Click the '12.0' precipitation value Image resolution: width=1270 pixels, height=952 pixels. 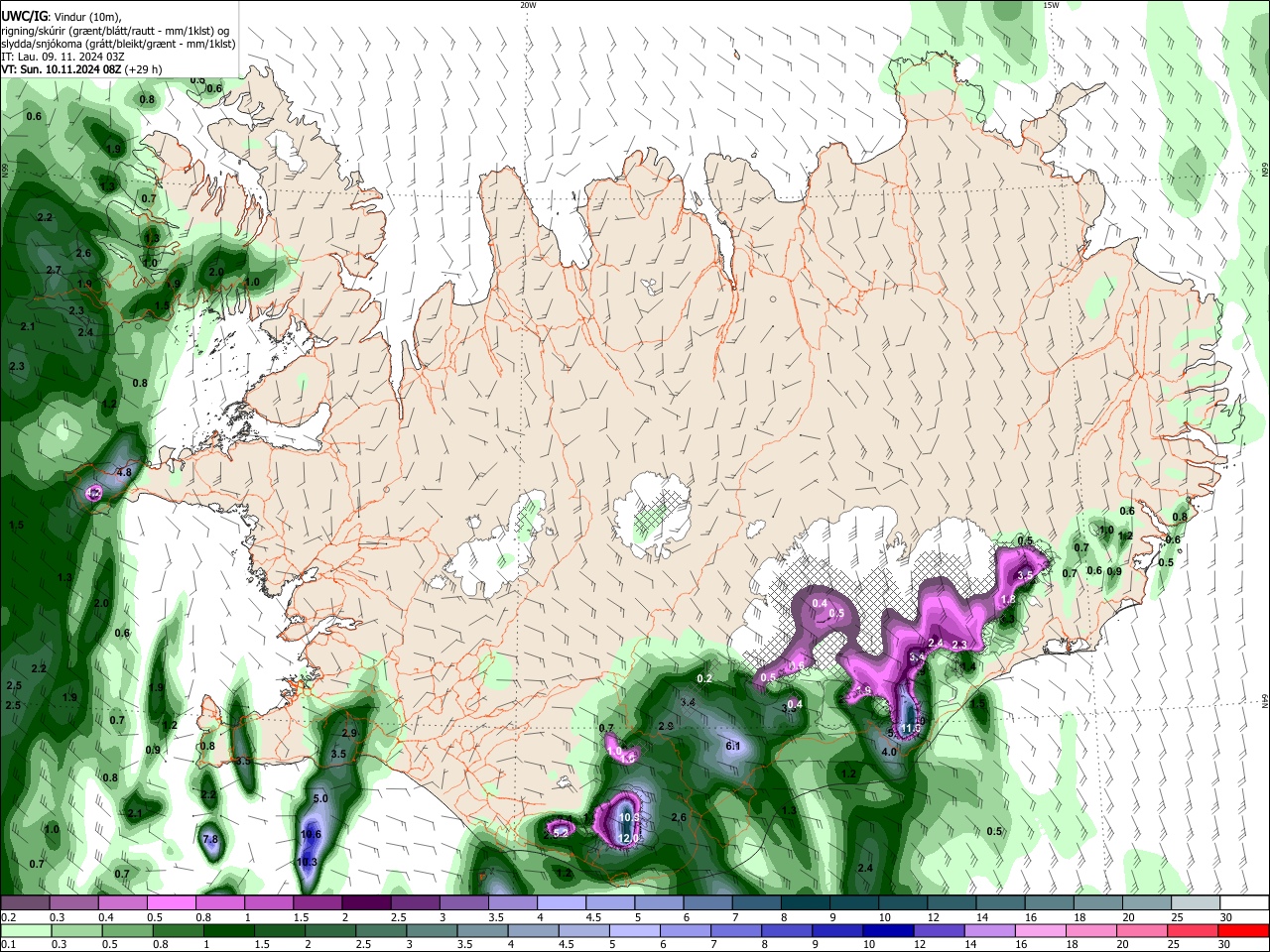629,839
